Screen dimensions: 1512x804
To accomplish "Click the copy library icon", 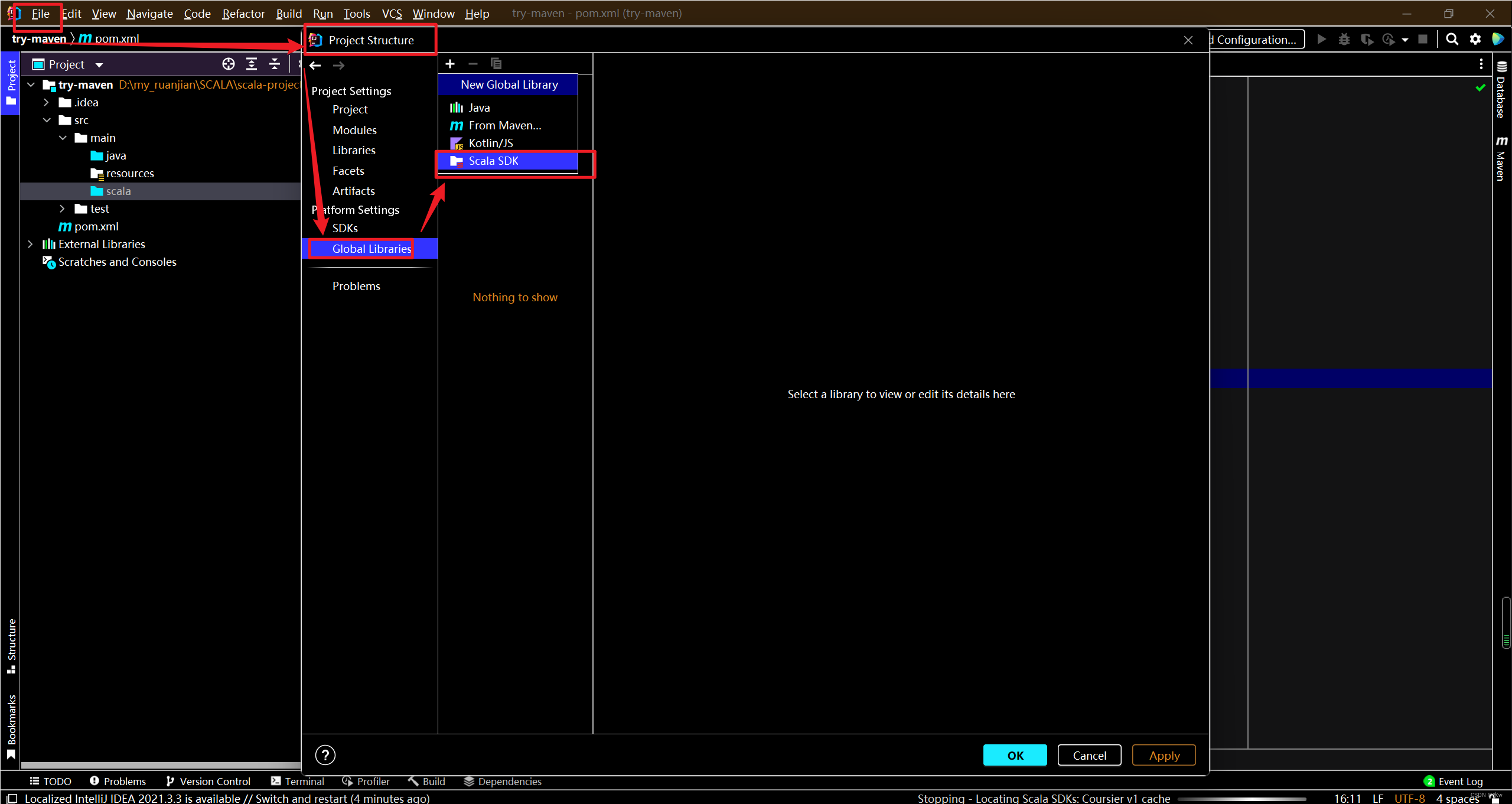I will pos(496,64).
